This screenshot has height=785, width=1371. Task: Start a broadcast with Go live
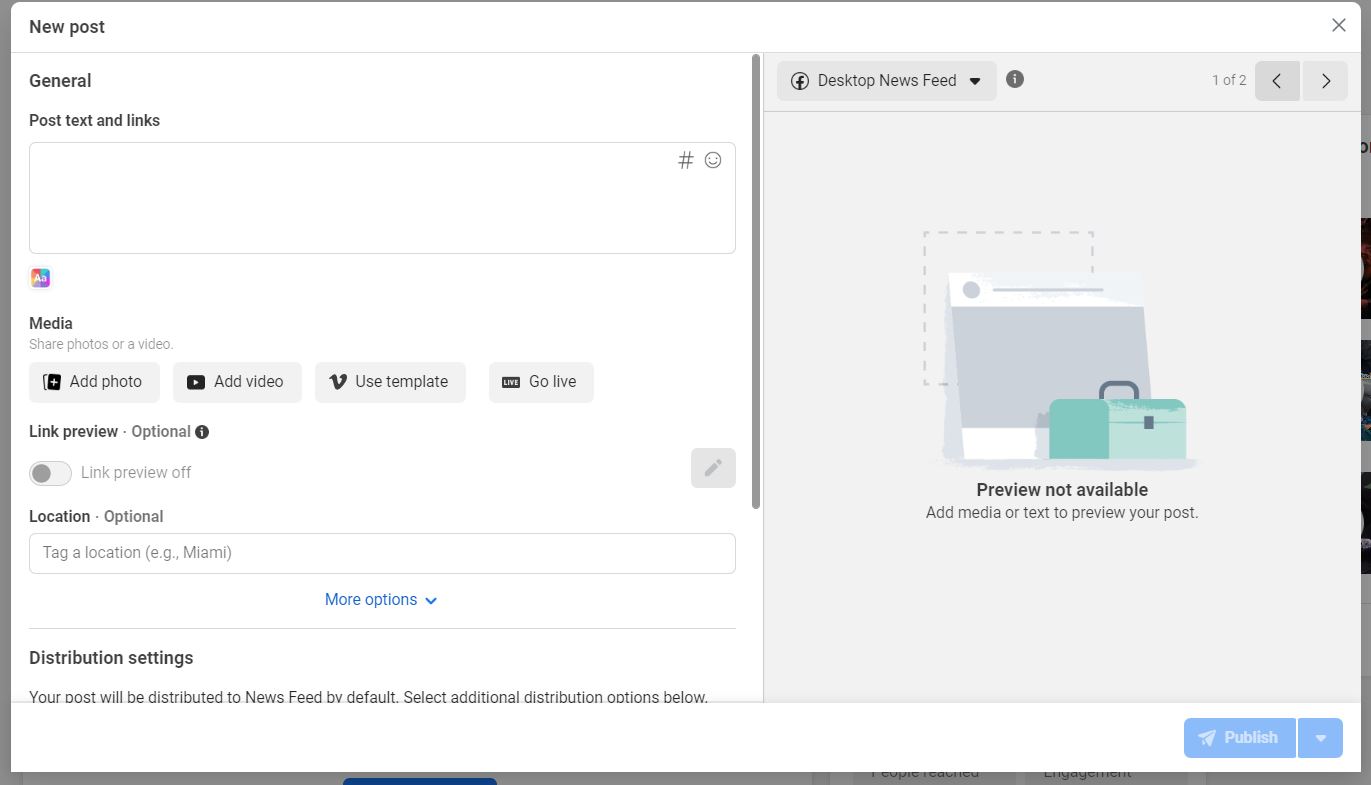point(541,382)
